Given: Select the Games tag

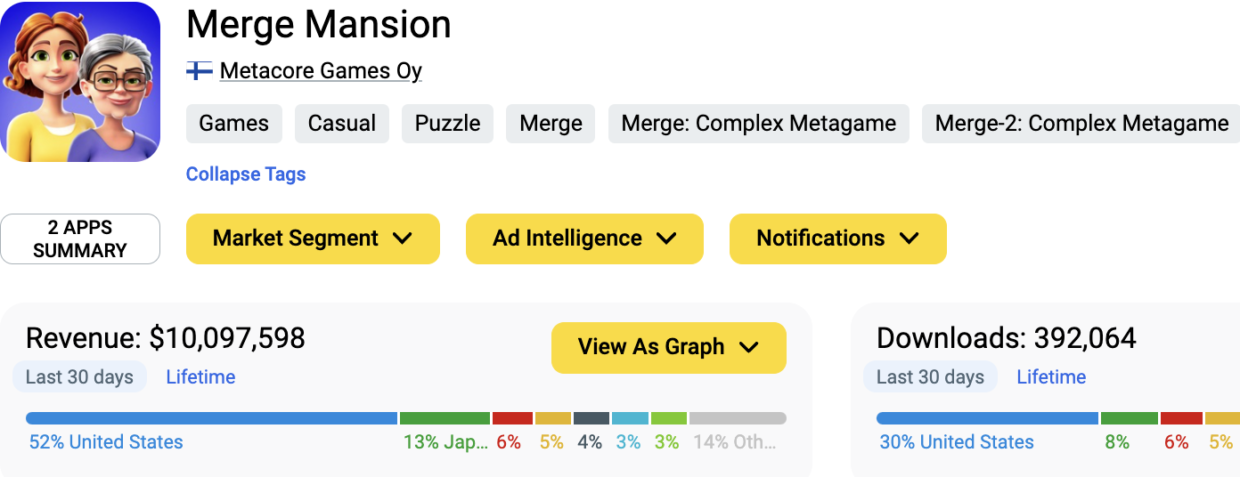Looking at the screenshot, I should pos(234,123).
